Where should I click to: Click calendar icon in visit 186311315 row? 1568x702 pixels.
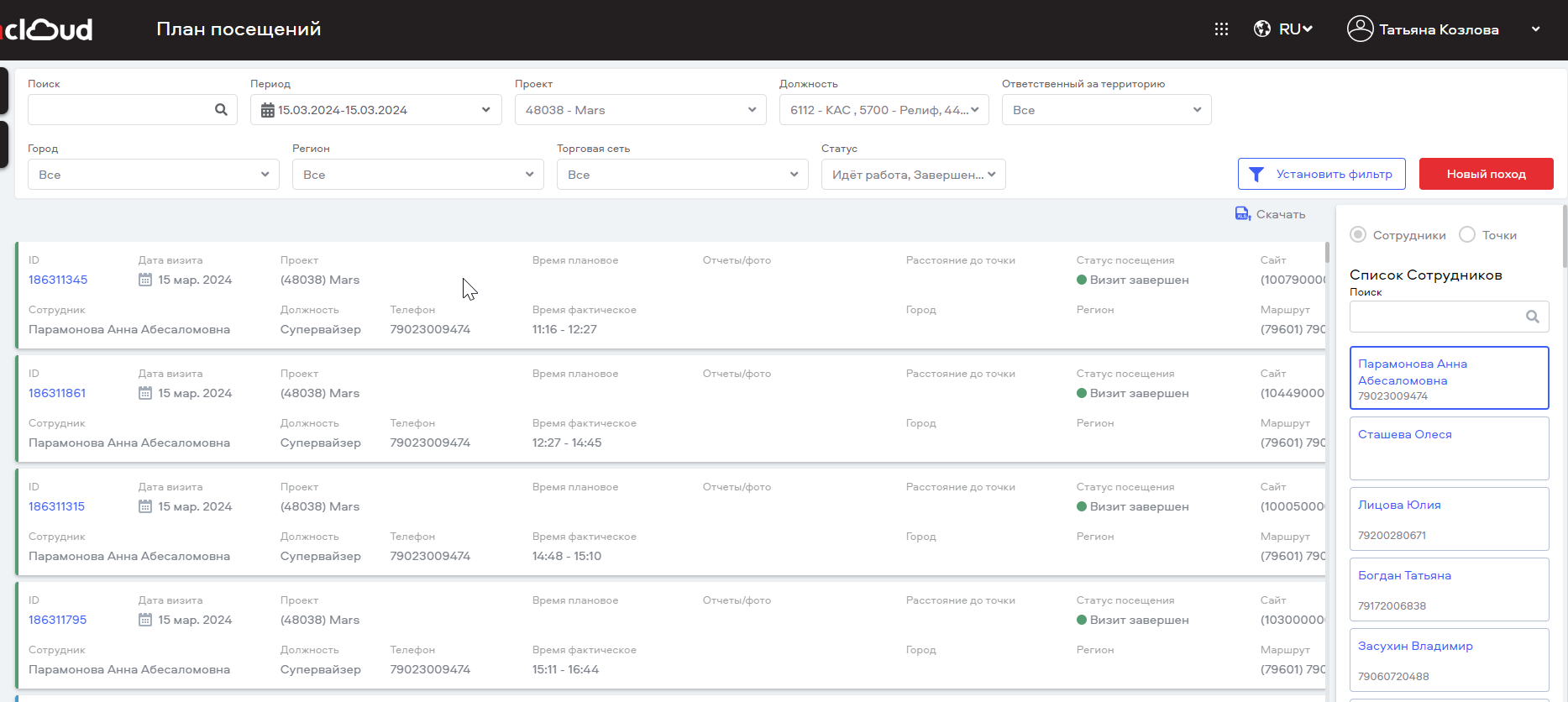[145, 506]
